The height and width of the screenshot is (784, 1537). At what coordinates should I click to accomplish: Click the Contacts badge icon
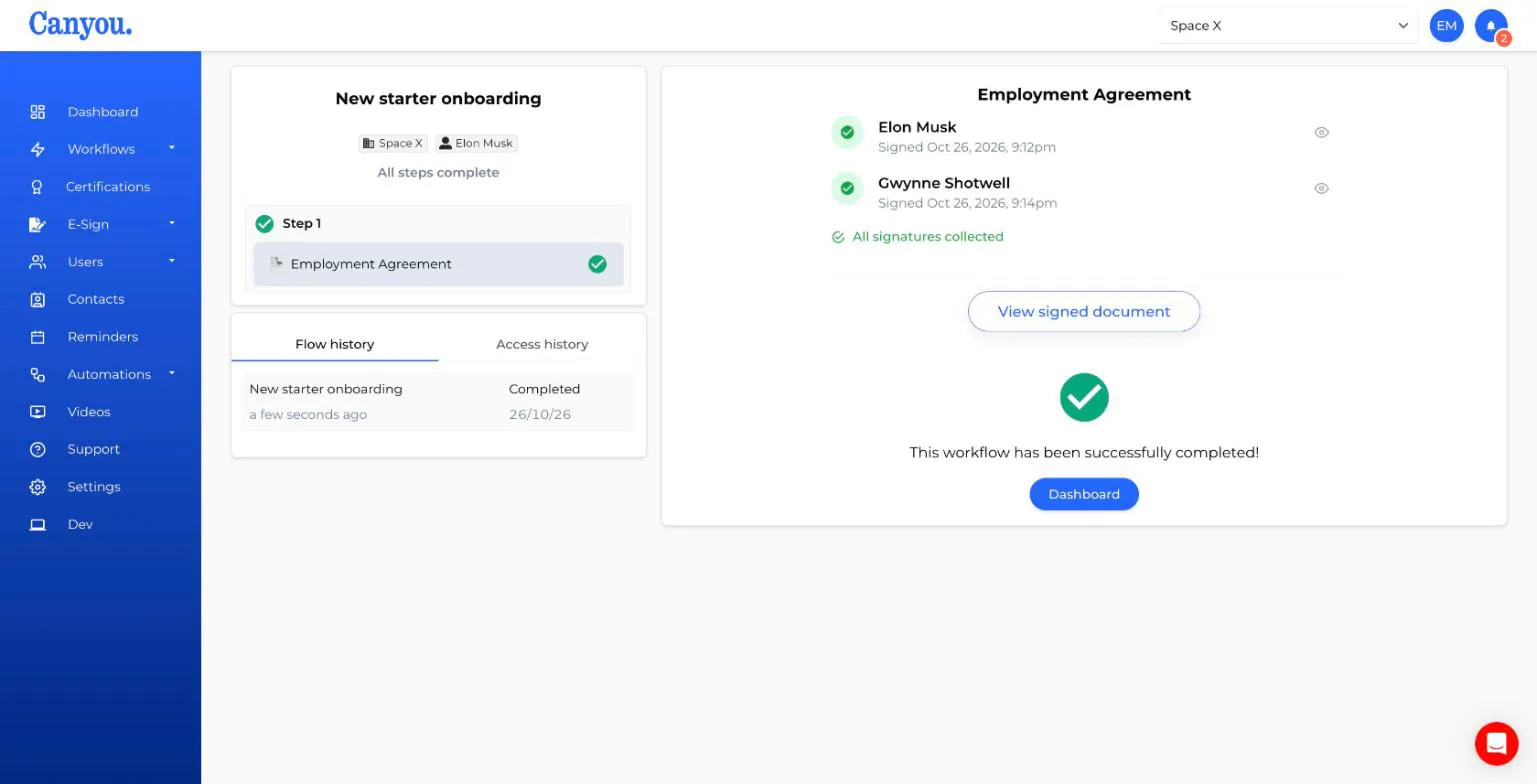pyautogui.click(x=37, y=299)
